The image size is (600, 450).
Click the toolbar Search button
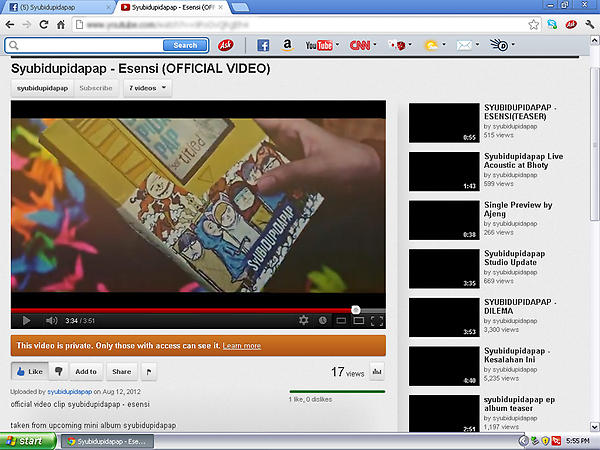tap(185, 45)
